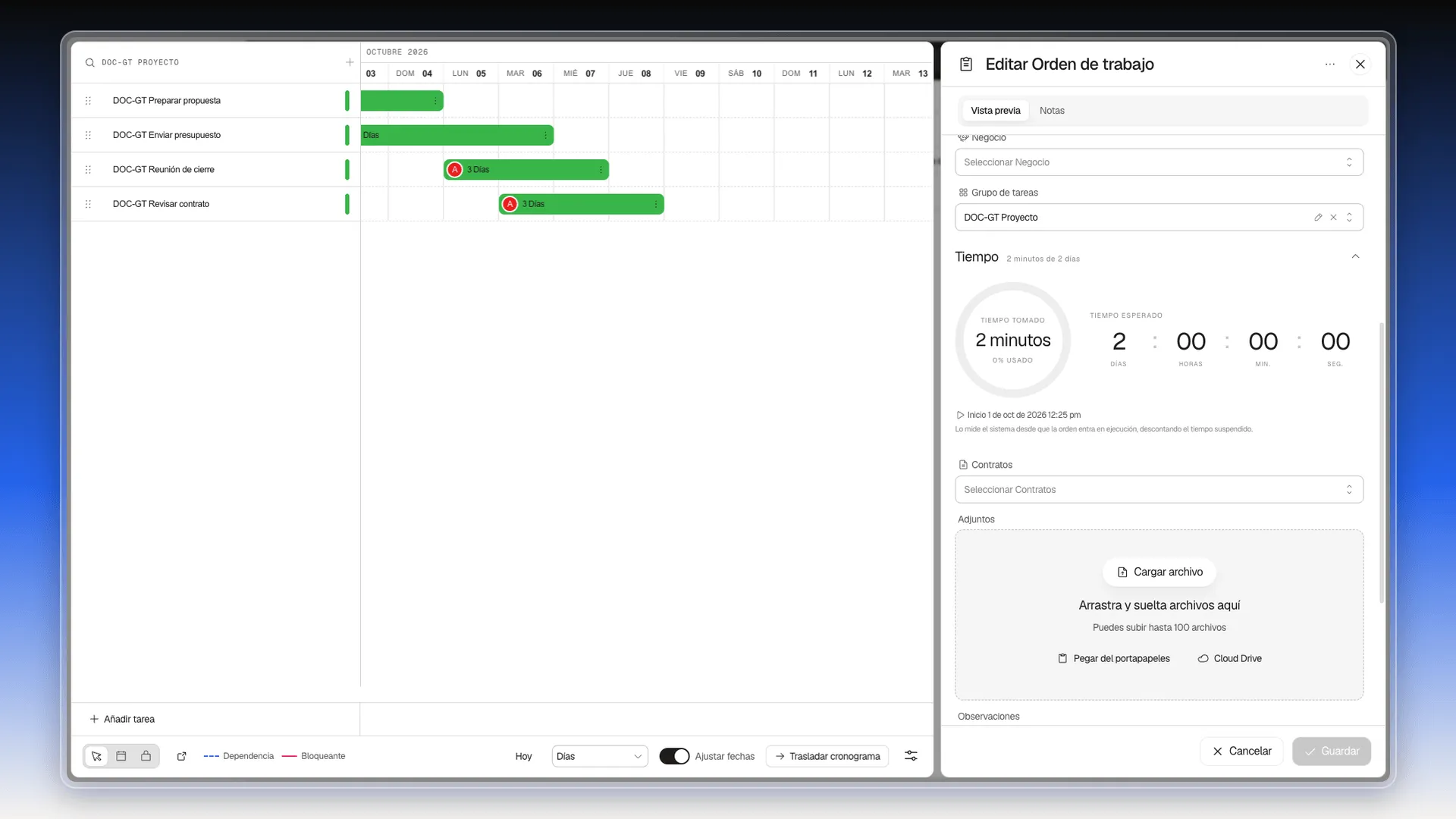Open the Días scale dropdown

[599, 756]
